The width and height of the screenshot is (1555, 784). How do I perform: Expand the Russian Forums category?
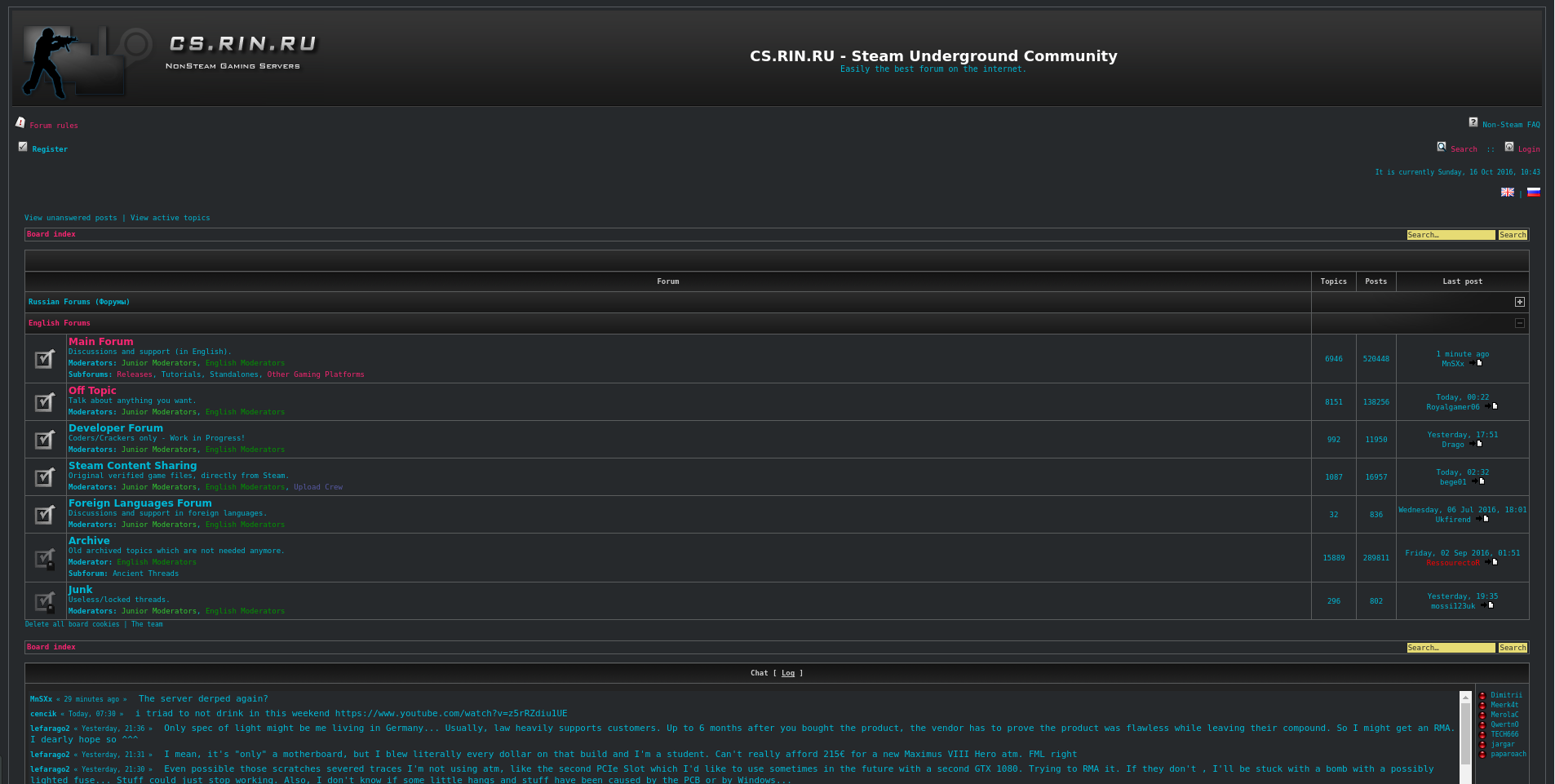(1520, 302)
